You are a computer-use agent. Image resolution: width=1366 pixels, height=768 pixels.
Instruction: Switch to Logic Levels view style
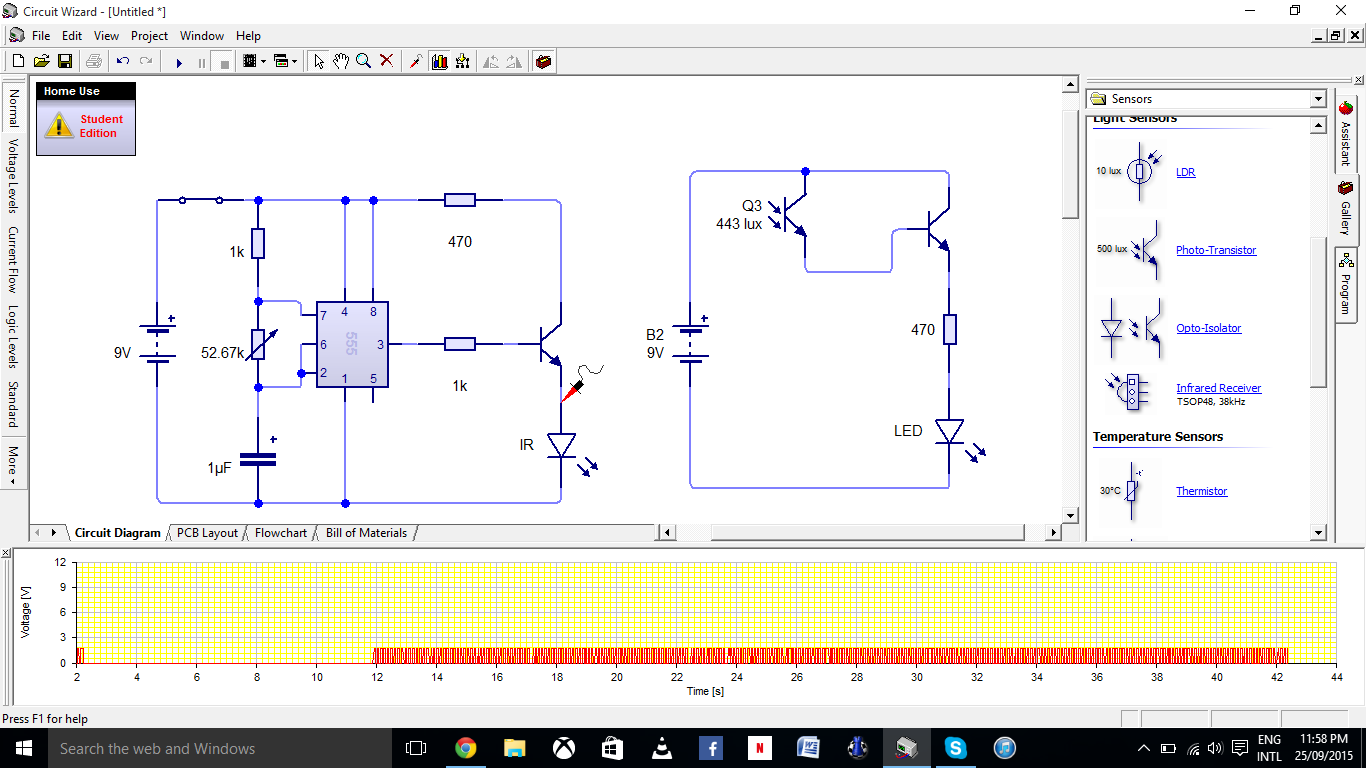(x=13, y=337)
